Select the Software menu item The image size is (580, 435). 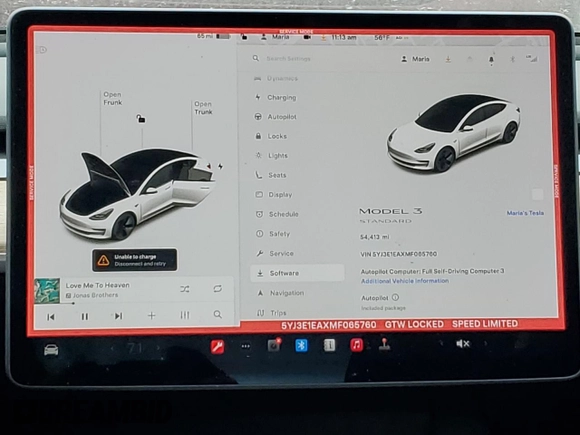coord(297,273)
